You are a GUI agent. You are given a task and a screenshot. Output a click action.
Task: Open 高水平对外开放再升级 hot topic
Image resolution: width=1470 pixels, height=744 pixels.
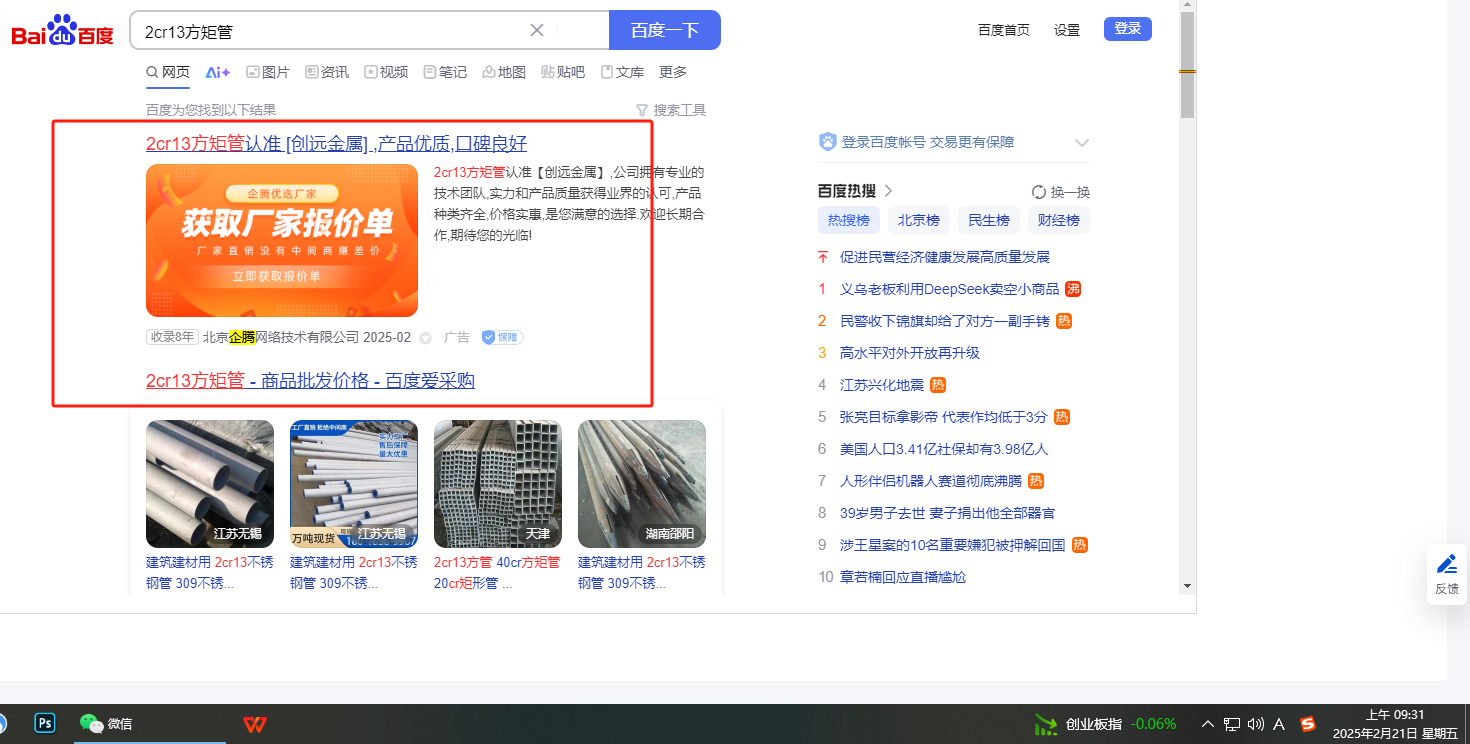(910, 353)
